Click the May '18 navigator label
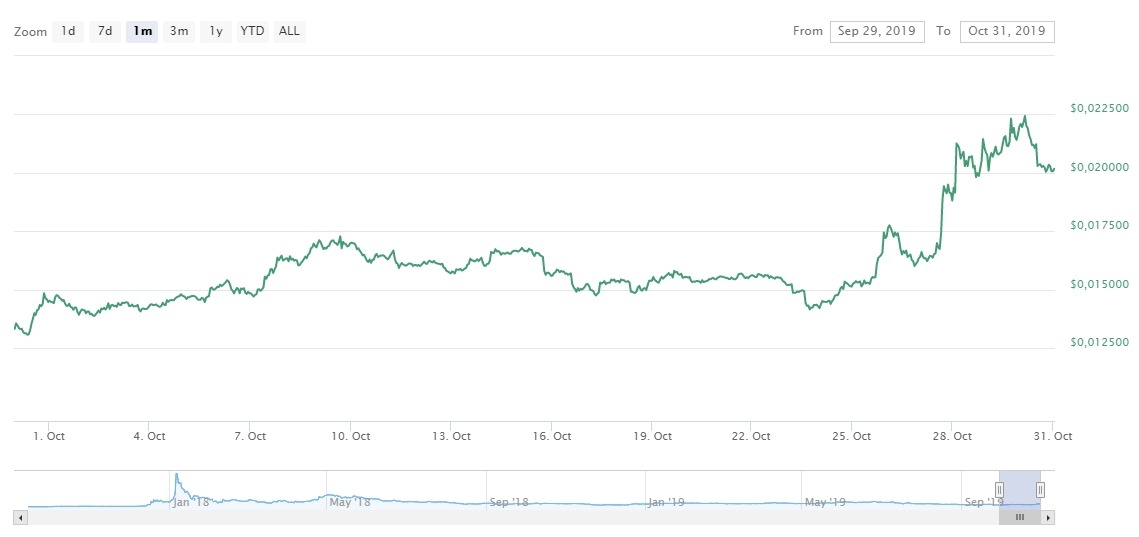Image resolution: width=1139 pixels, height=537 pixels. point(350,502)
